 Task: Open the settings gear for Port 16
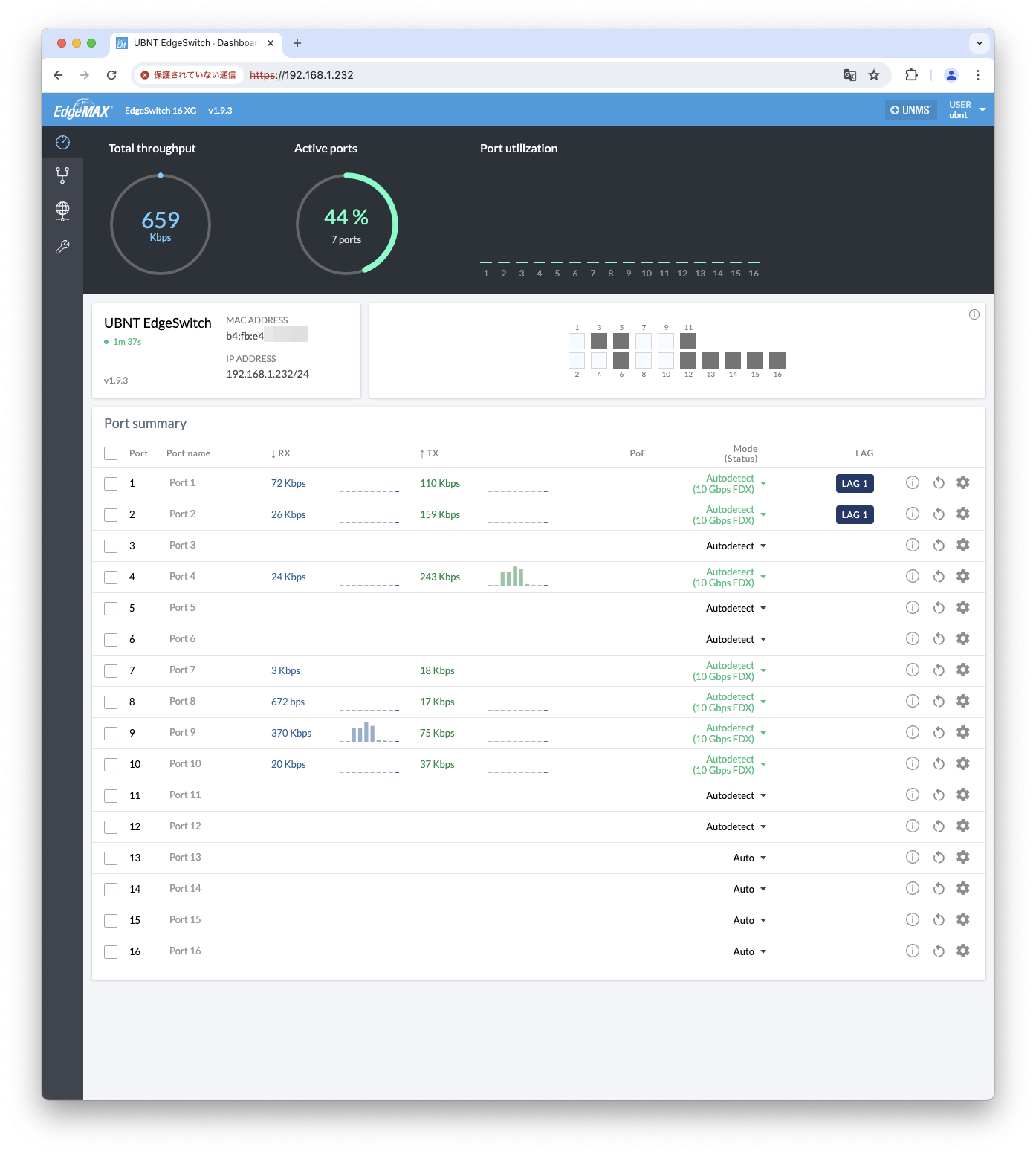click(x=963, y=951)
